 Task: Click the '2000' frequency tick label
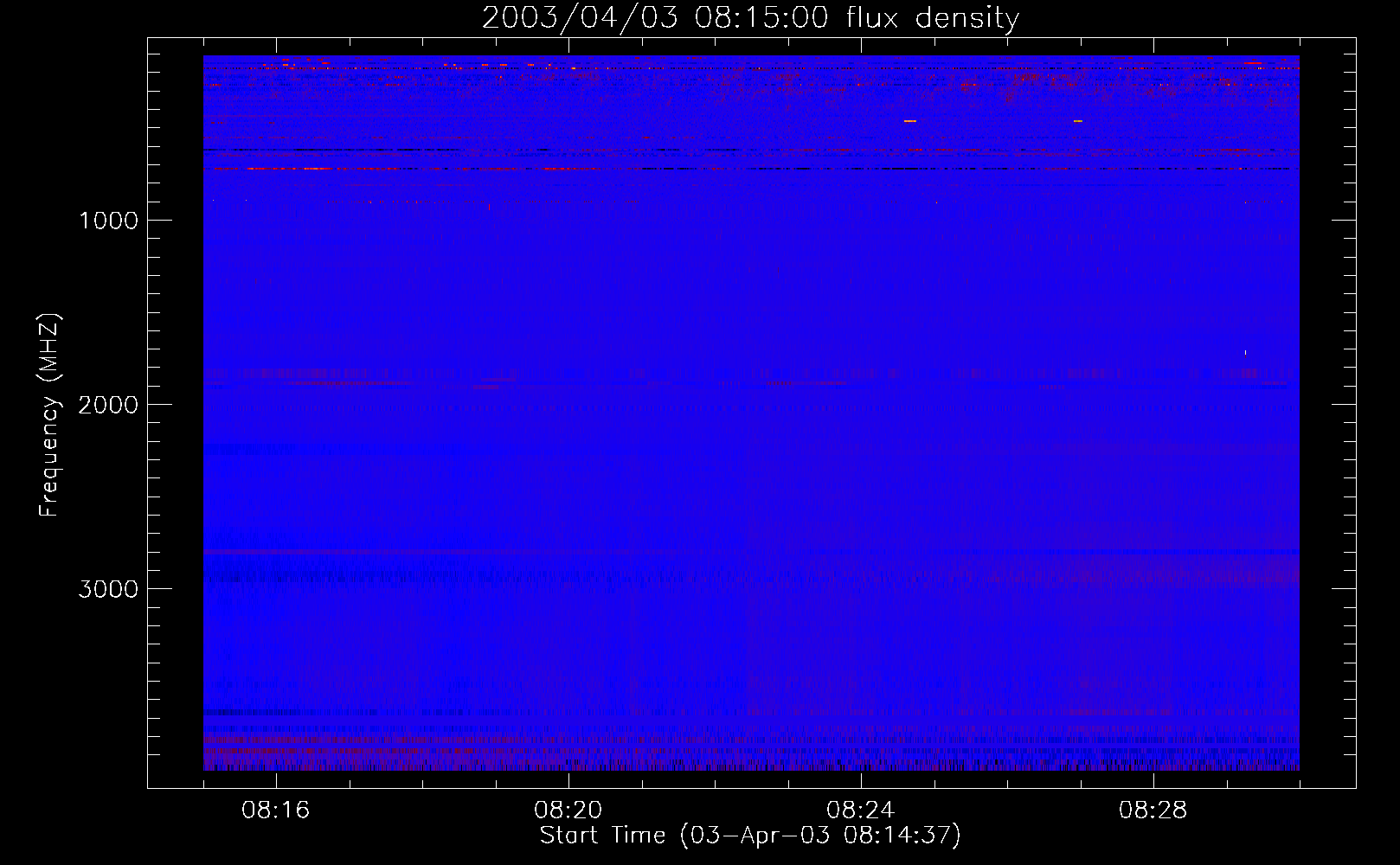[x=108, y=405]
